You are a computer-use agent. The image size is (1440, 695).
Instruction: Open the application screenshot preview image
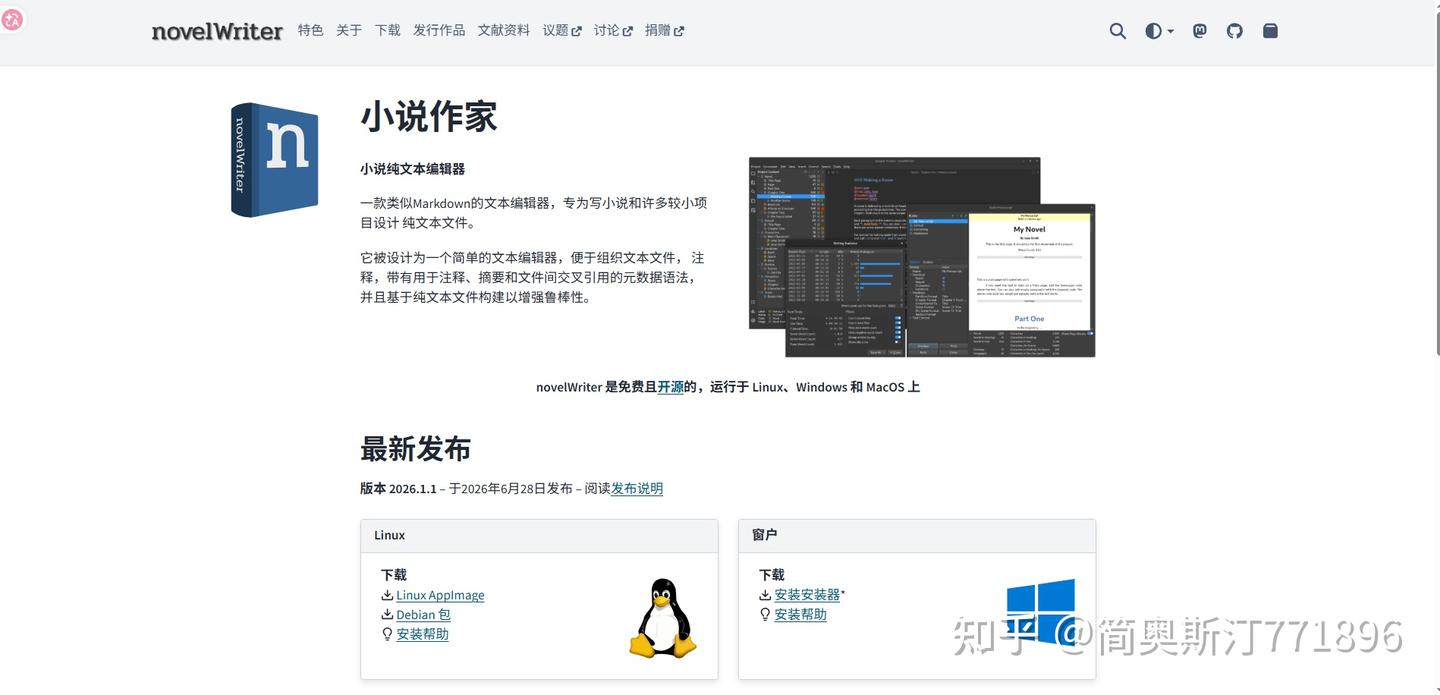(x=922, y=257)
